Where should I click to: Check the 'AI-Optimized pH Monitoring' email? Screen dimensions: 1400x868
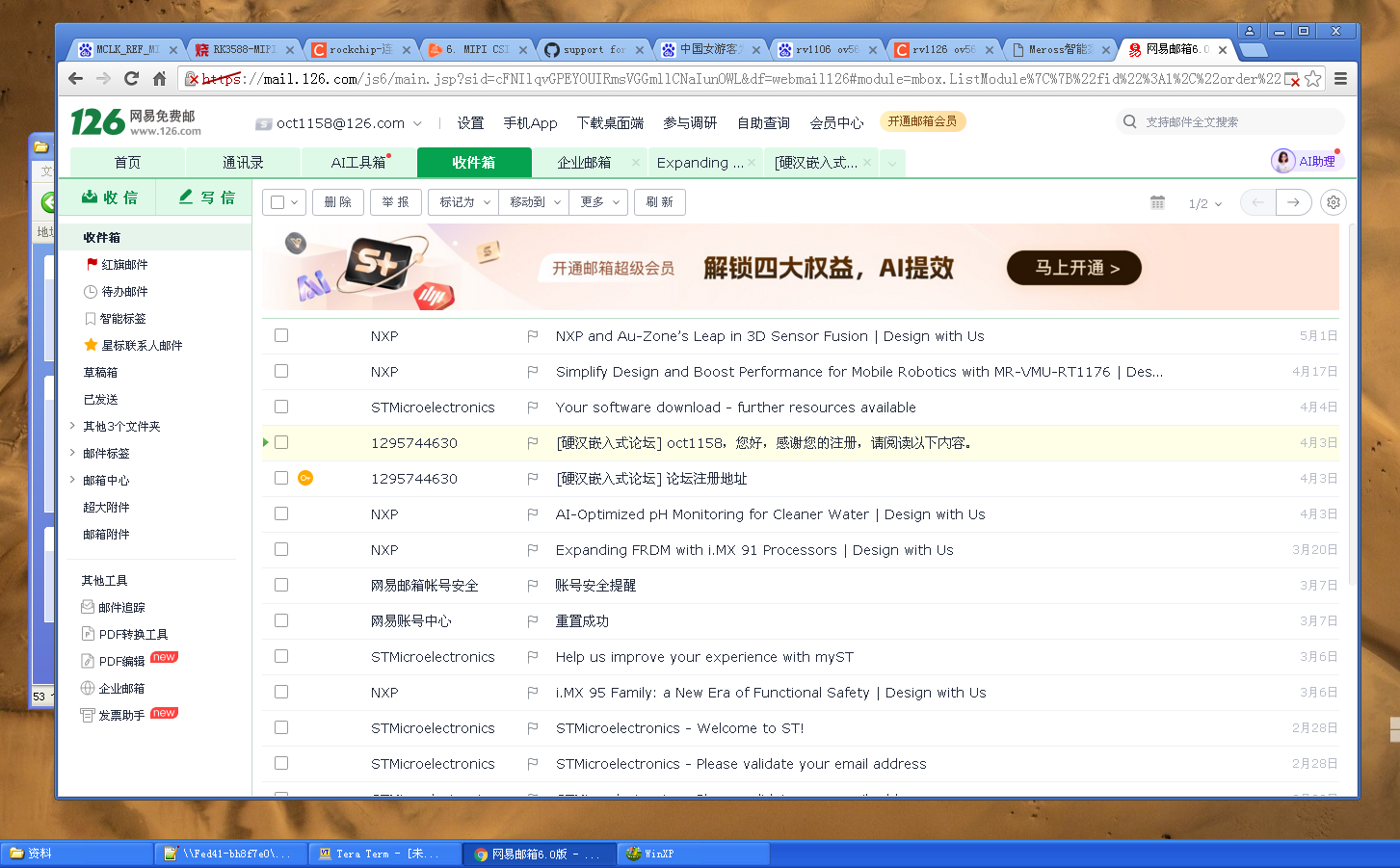pos(281,513)
